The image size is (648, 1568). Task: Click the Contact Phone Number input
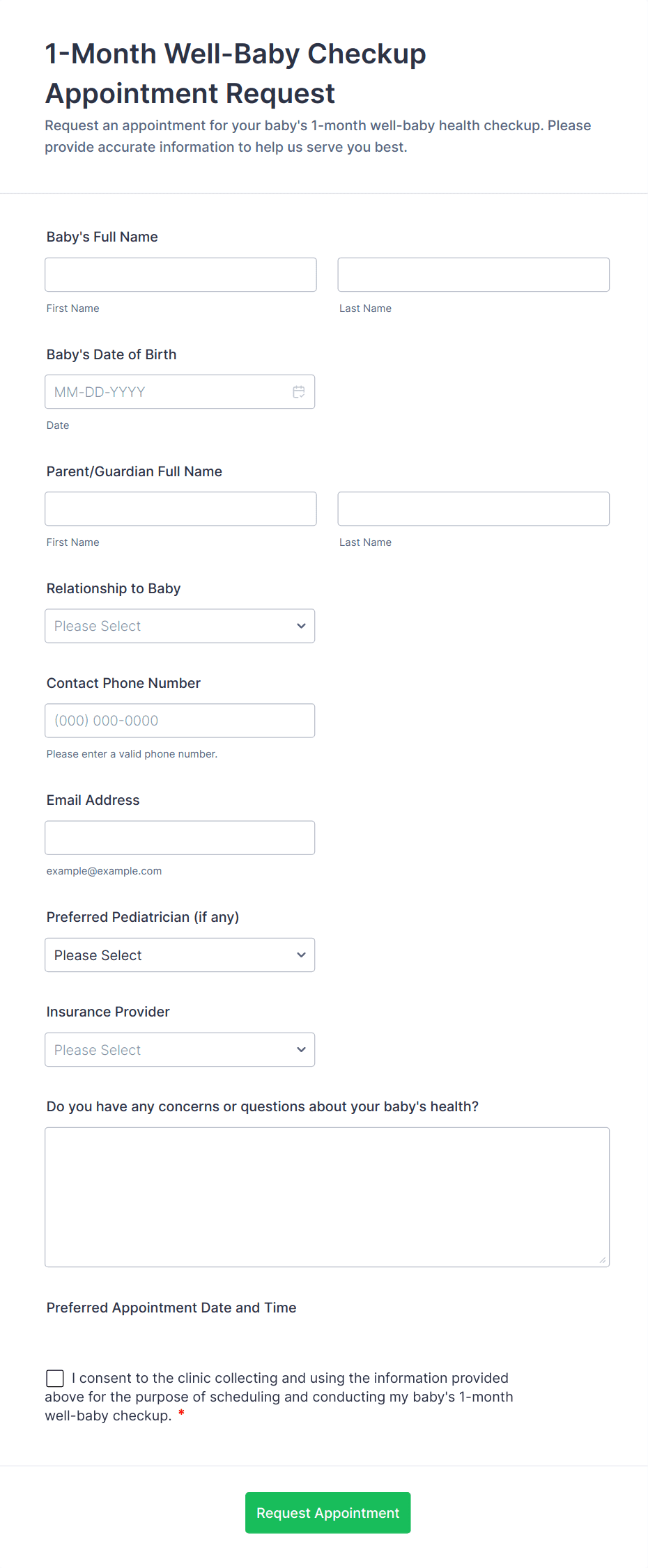(180, 721)
